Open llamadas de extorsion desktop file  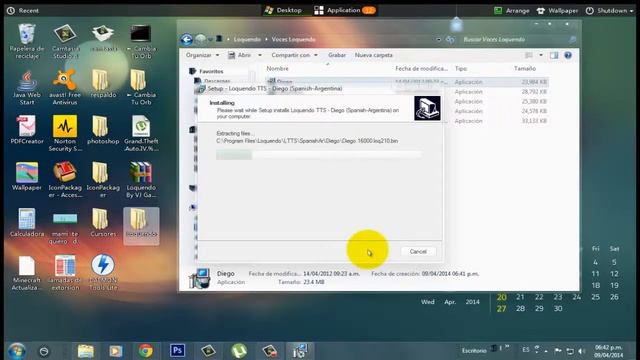point(65,273)
